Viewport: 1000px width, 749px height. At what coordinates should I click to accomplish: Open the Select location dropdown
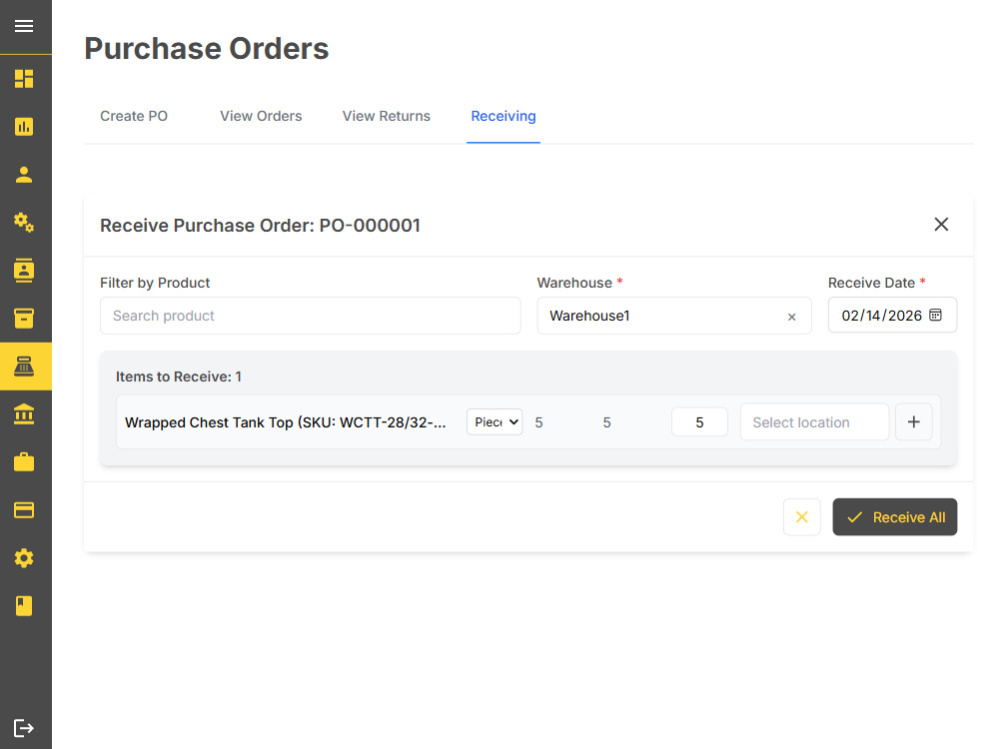click(814, 422)
